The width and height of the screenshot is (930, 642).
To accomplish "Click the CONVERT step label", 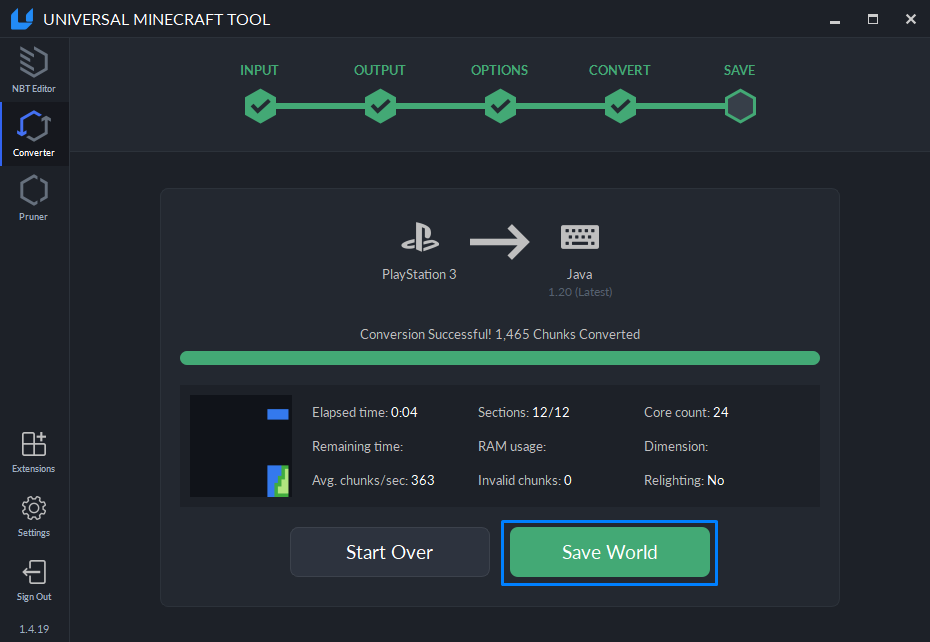I will 620,70.
